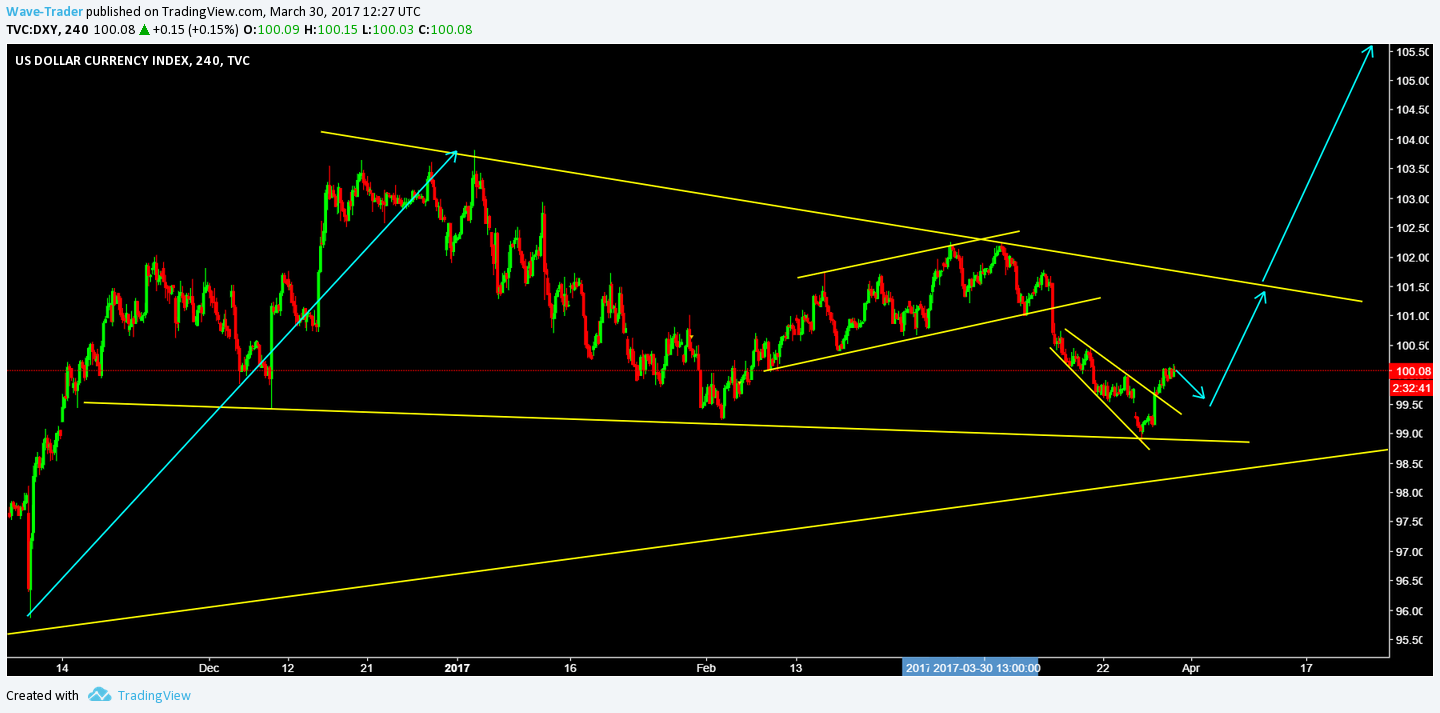The width and height of the screenshot is (1440, 713).
Task: Click the 14 date label on time axis
Action: tap(62, 668)
